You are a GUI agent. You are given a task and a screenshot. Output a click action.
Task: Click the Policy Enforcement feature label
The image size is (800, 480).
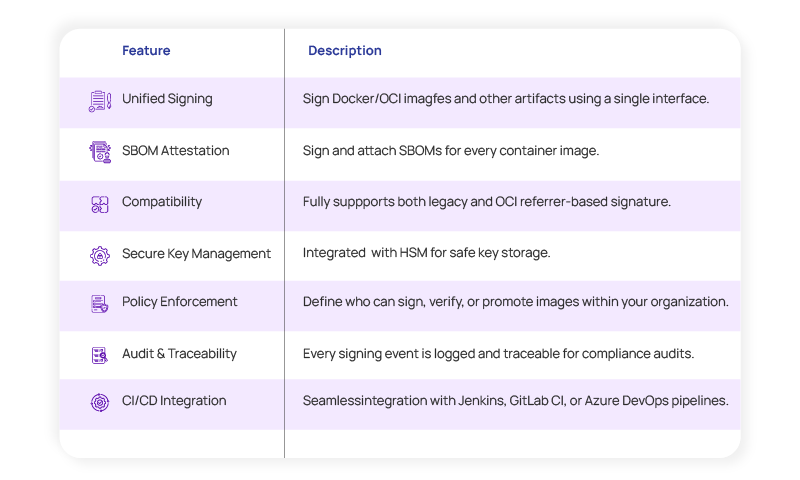pos(180,302)
